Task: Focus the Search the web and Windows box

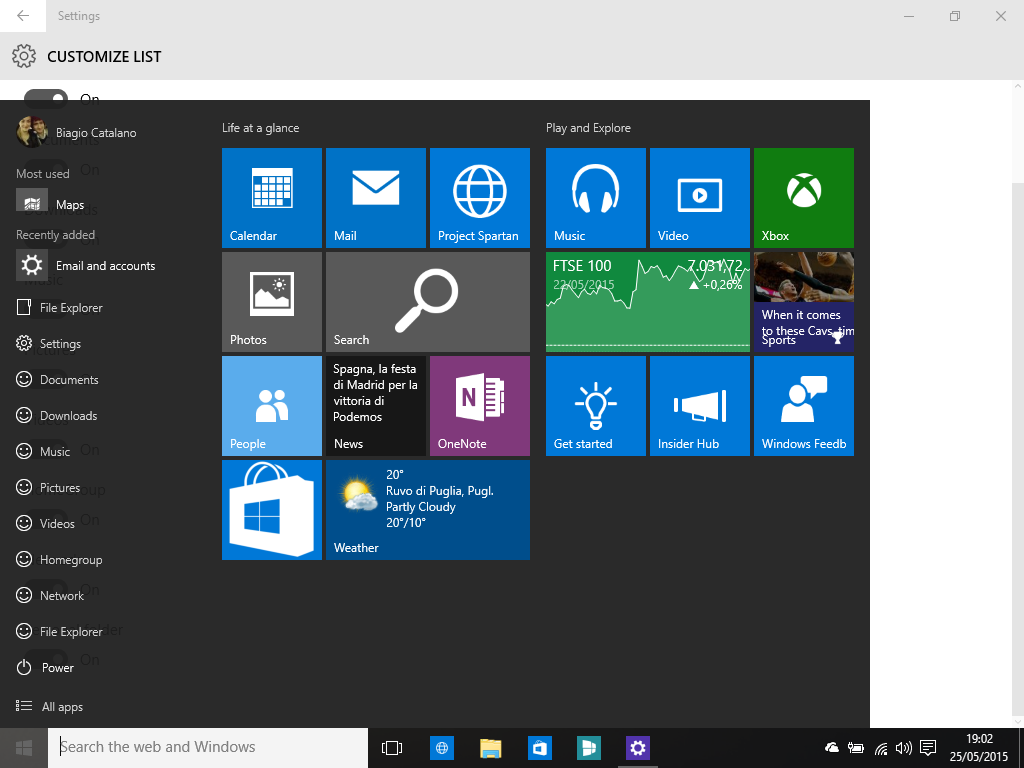Action: [208, 748]
